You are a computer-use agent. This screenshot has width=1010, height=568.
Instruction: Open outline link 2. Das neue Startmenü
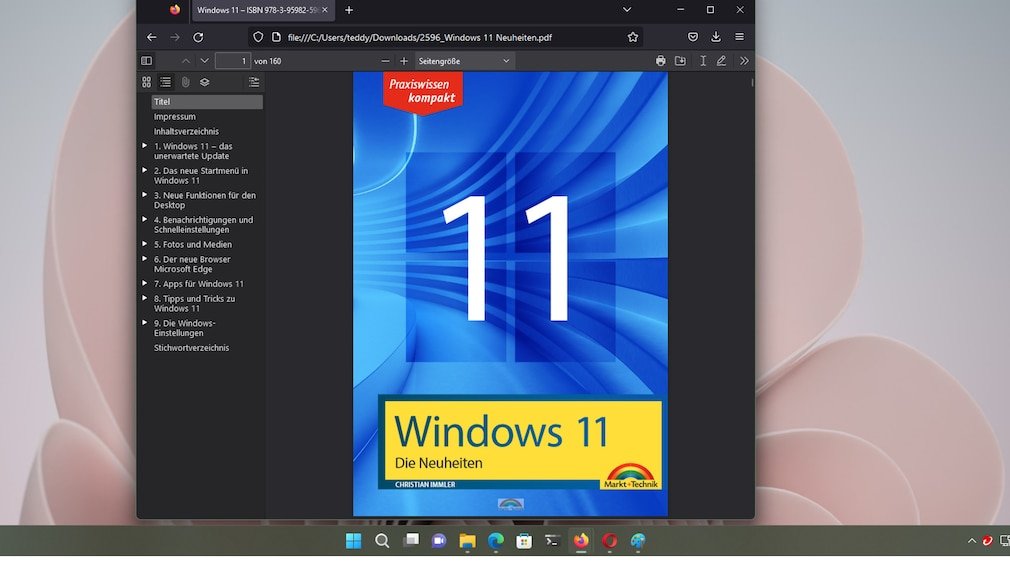coord(200,176)
